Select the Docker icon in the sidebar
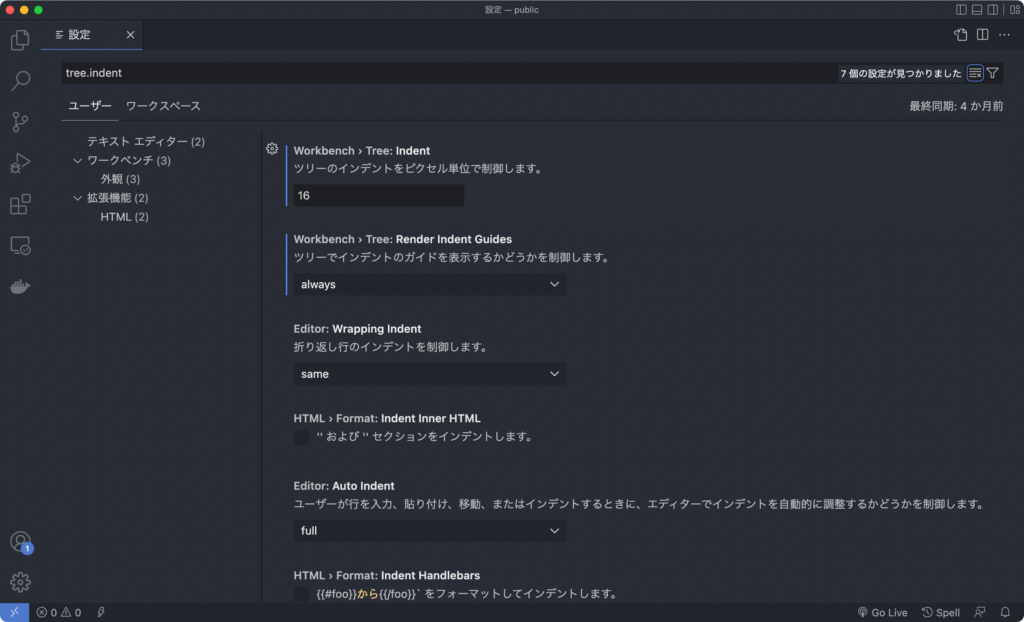 point(20,286)
